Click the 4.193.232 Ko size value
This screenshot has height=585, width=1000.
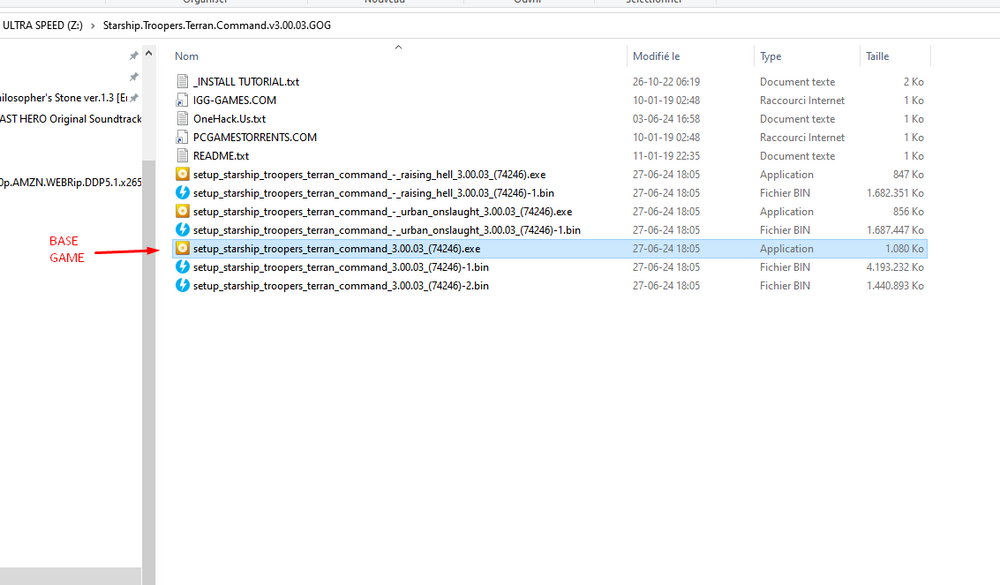pos(895,267)
